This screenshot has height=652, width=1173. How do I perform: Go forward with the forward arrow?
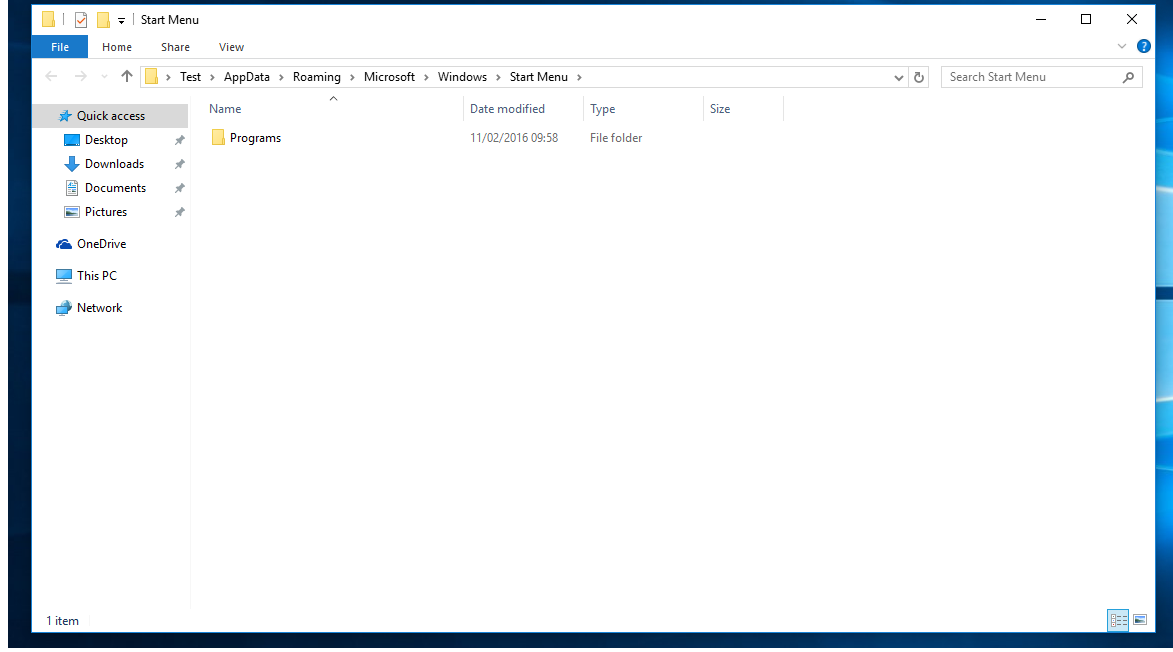[x=80, y=76]
